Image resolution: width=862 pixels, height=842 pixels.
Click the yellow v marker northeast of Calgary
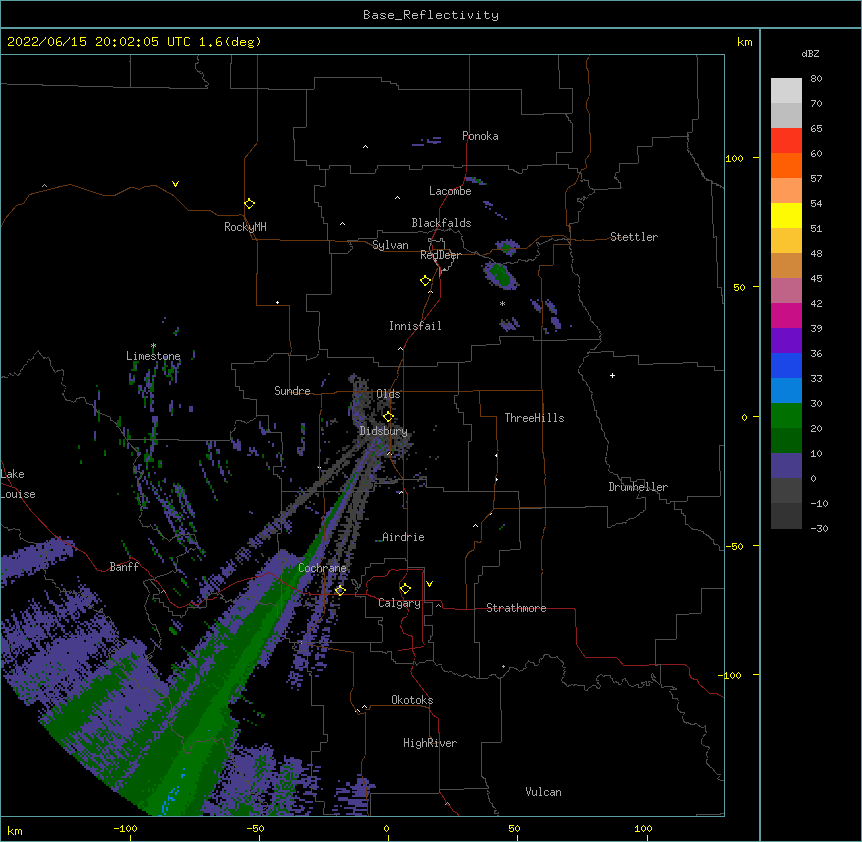click(x=429, y=584)
